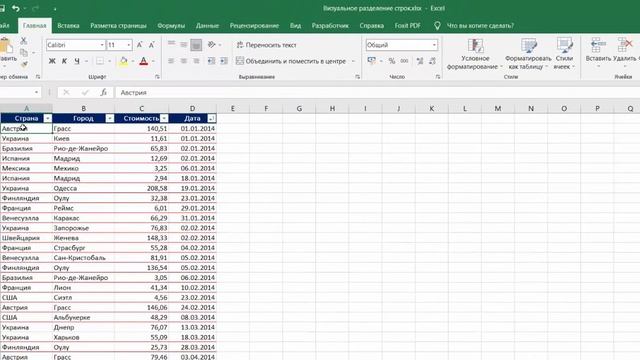The image size is (640, 360).
Task: Open Форматировать как таблицу gallery
Action: point(528,54)
